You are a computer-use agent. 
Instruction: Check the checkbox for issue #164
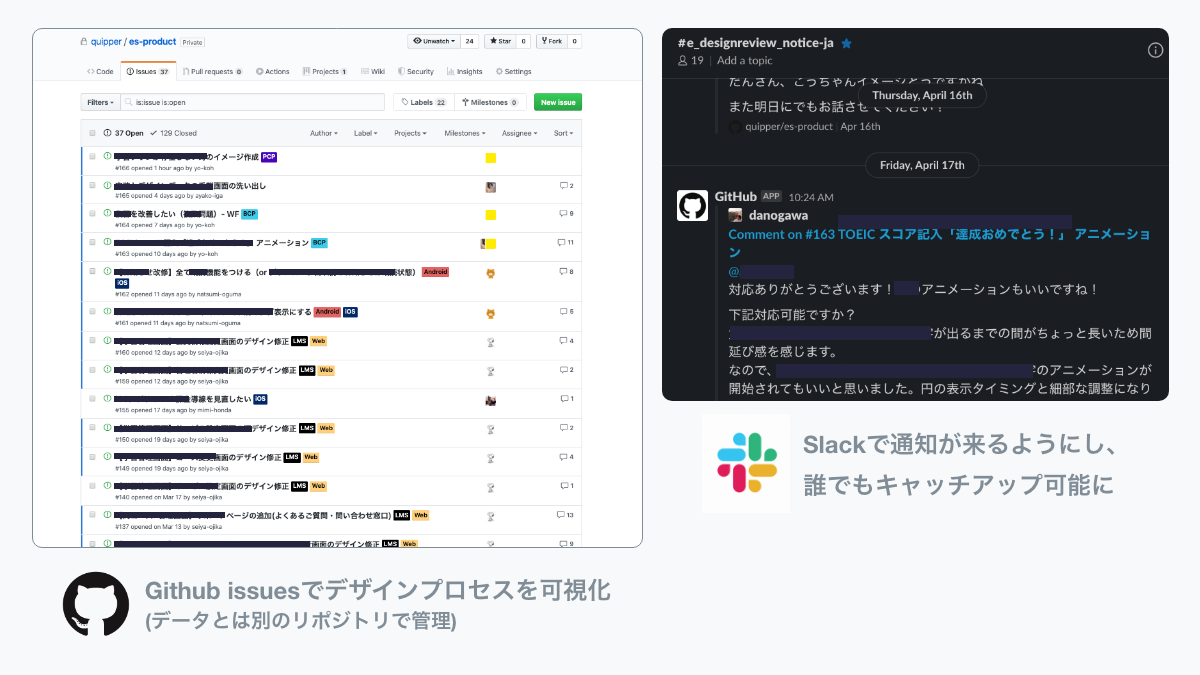(x=93, y=214)
